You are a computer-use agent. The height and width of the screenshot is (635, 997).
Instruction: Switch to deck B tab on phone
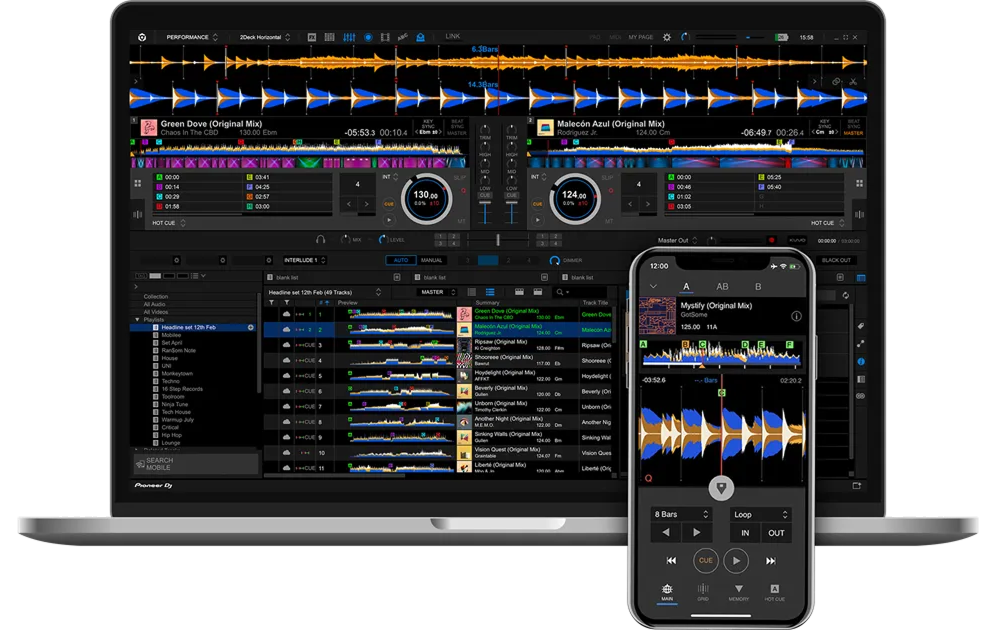tap(758, 287)
